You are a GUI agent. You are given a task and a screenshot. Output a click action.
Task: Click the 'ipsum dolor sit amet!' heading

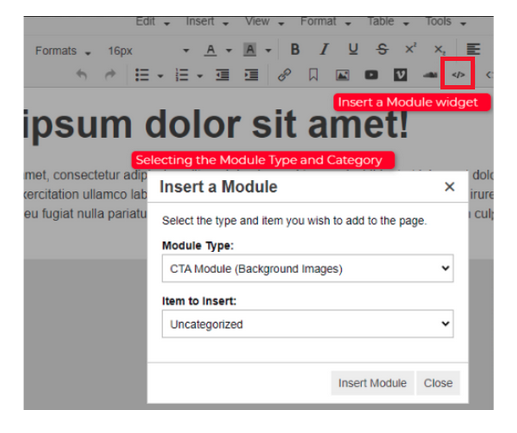point(217,125)
